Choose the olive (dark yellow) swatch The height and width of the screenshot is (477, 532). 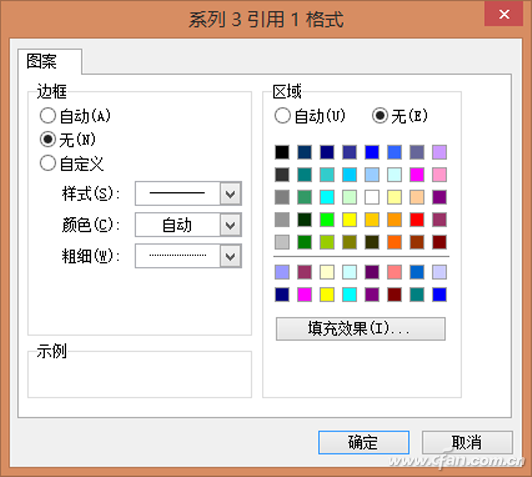tap(349, 242)
